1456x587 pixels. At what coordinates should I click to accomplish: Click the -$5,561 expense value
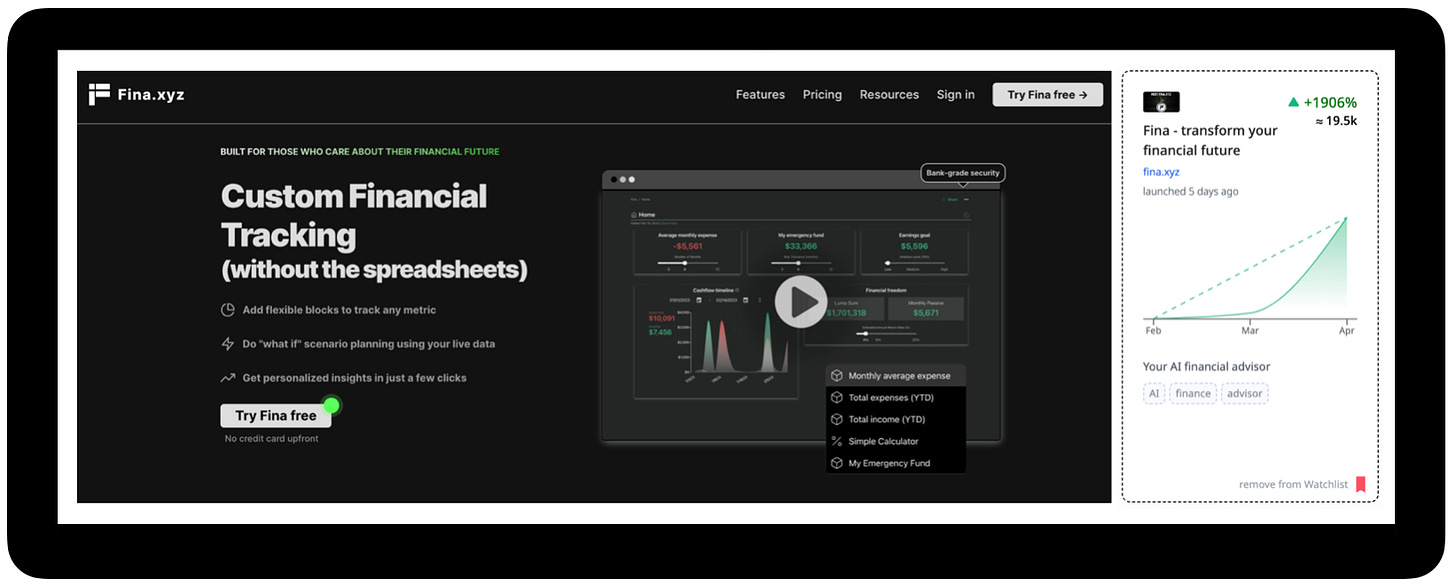pyautogui.click(x=688, y=246)
